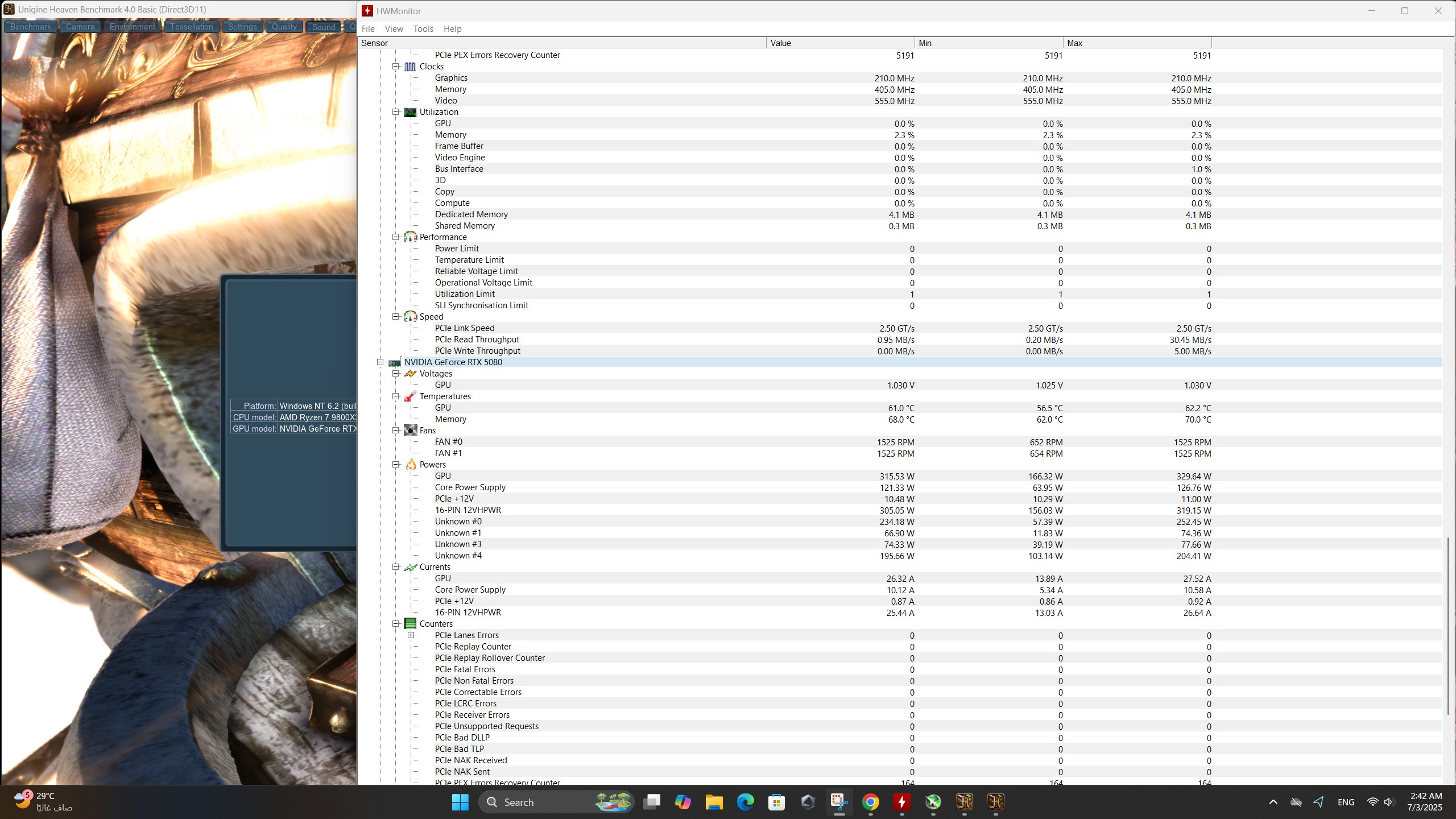The image size is (1456, 819).
Task: Click the Powers flame icon
Action: tap(410, 465)
